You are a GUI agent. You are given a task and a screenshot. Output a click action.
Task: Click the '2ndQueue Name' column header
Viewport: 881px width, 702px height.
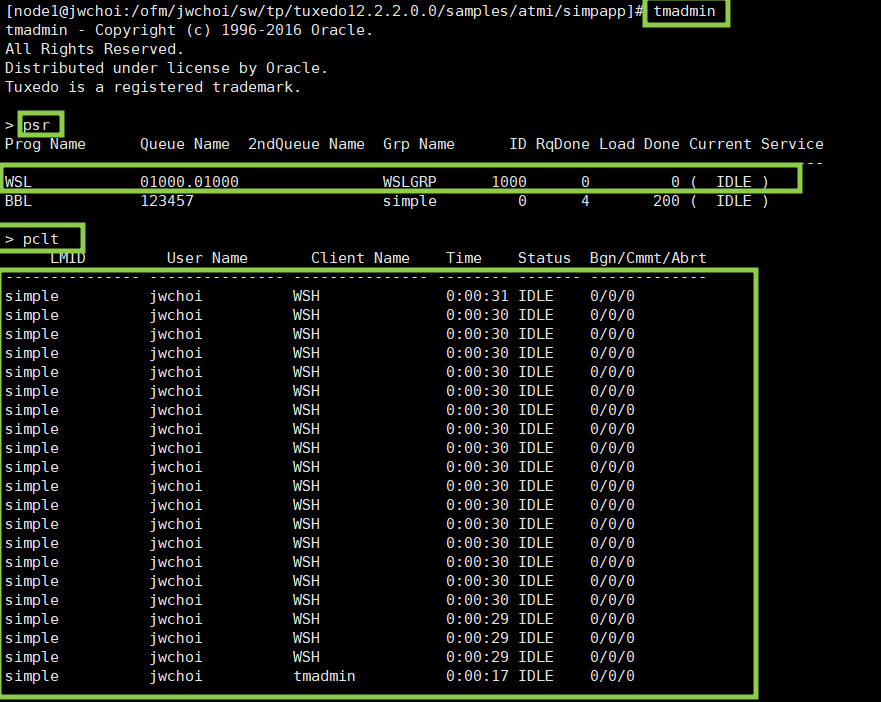click(306, 144)
